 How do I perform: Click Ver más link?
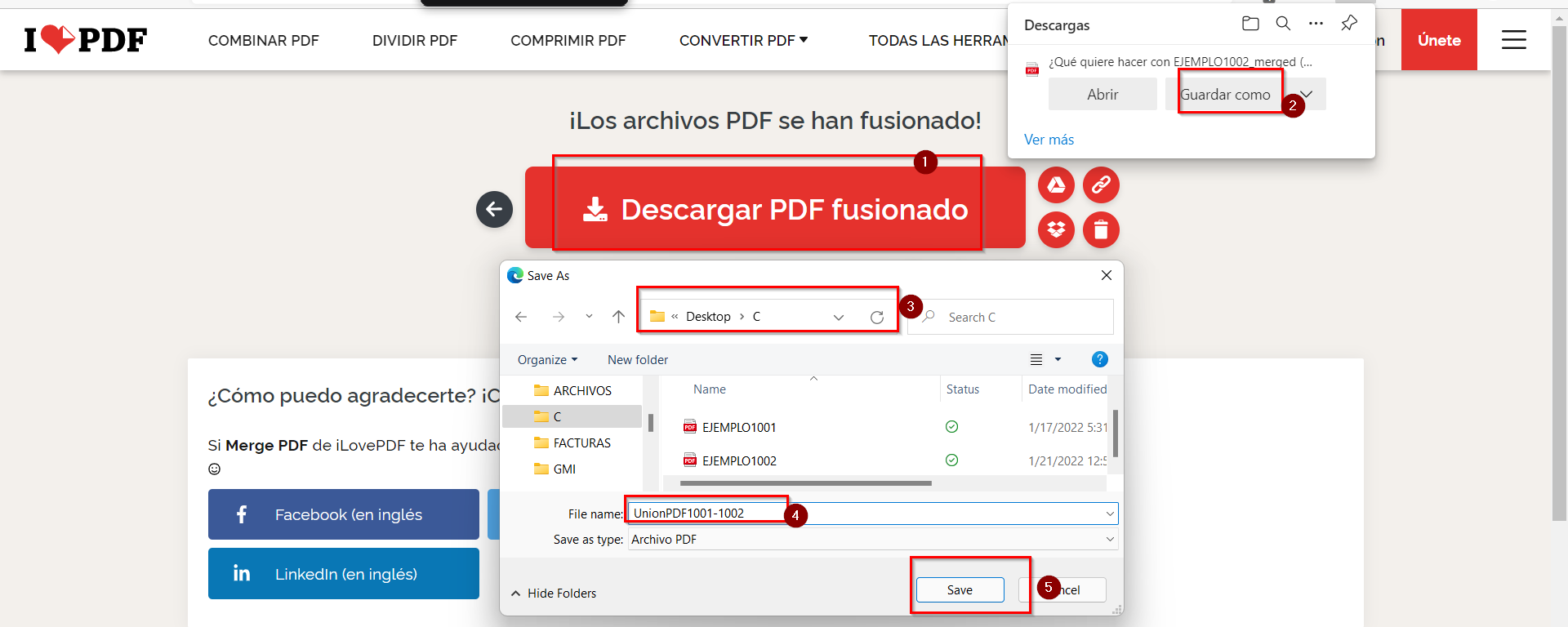pos(1049,140)
